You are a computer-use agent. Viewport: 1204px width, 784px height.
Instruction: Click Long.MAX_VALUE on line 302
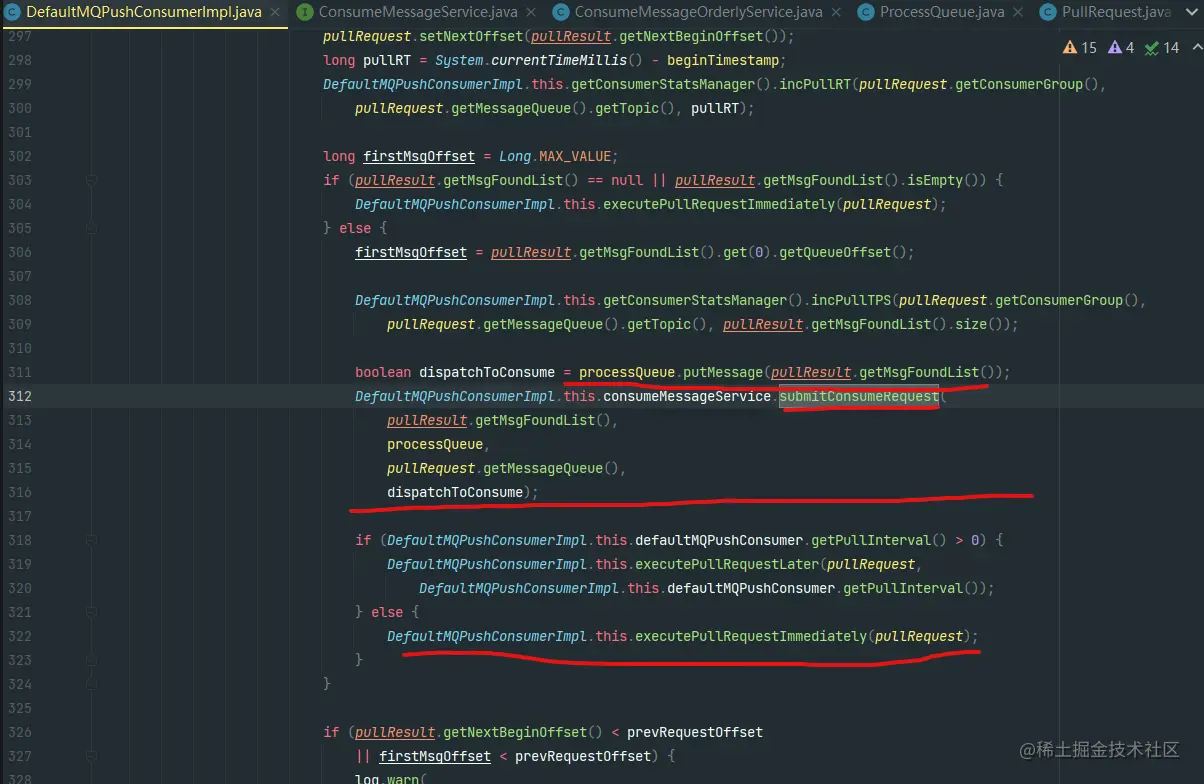point(559,156)
